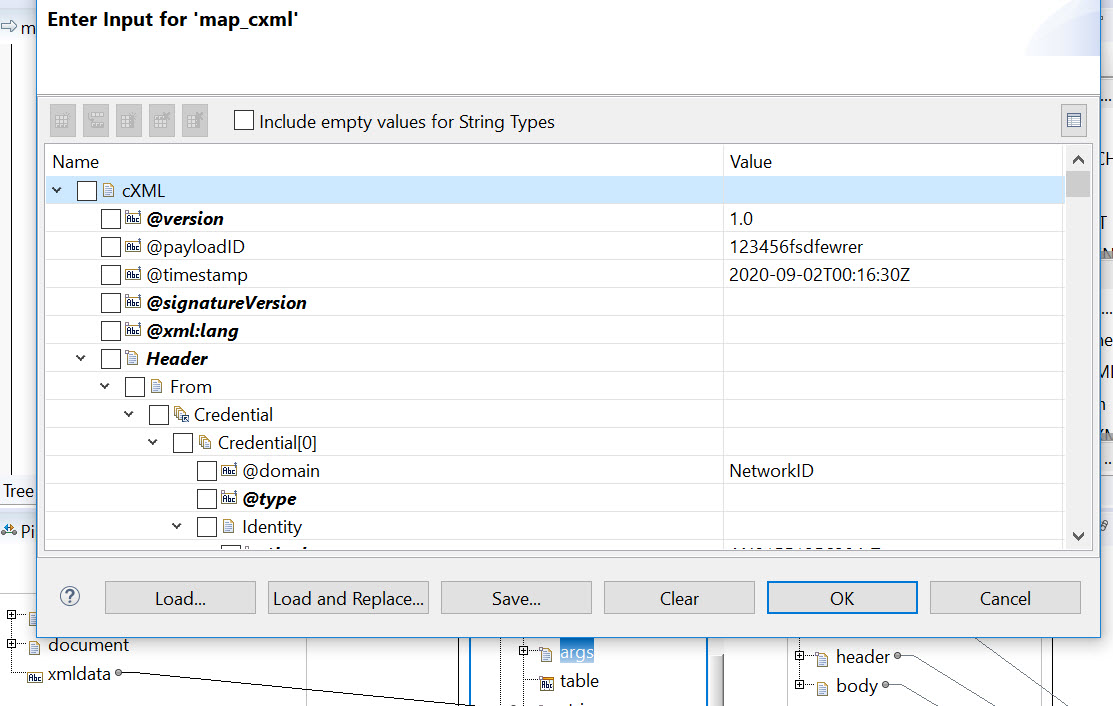Click the Credential array icon
The image size is (1113, 706).
pos(181,414)
